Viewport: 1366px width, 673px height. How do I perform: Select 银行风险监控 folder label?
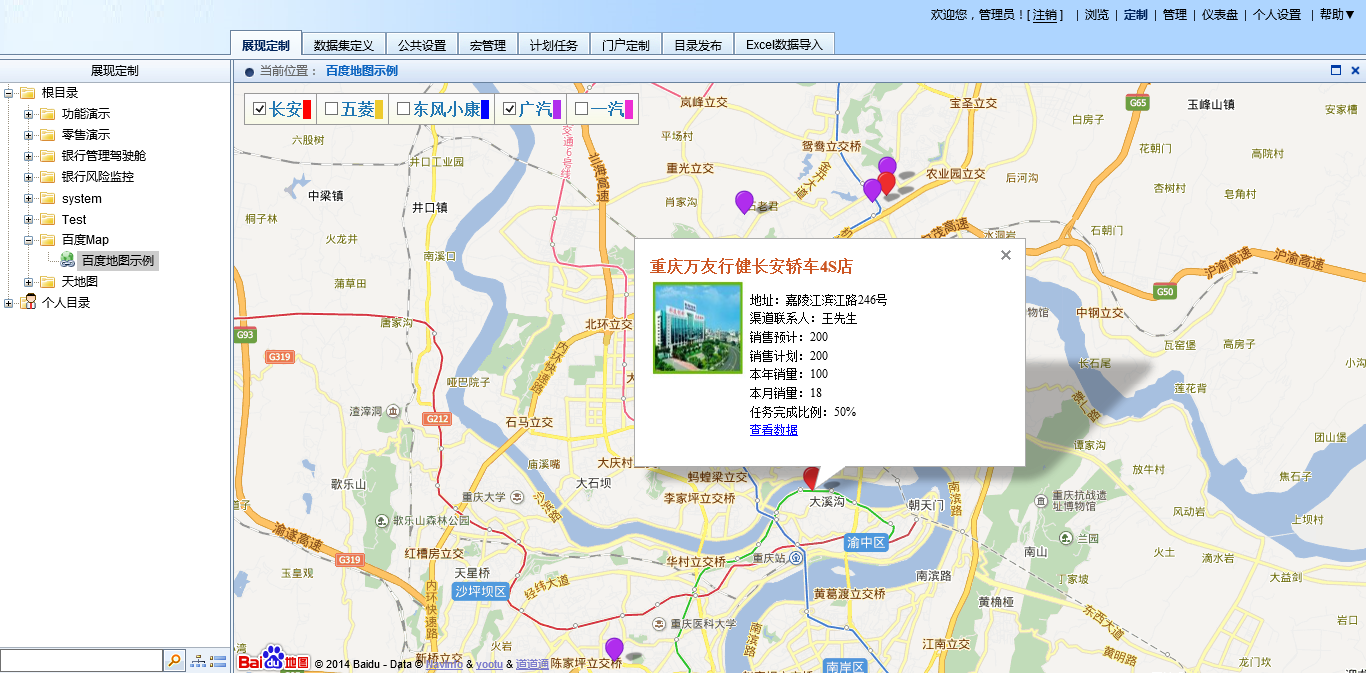(98, 177)
